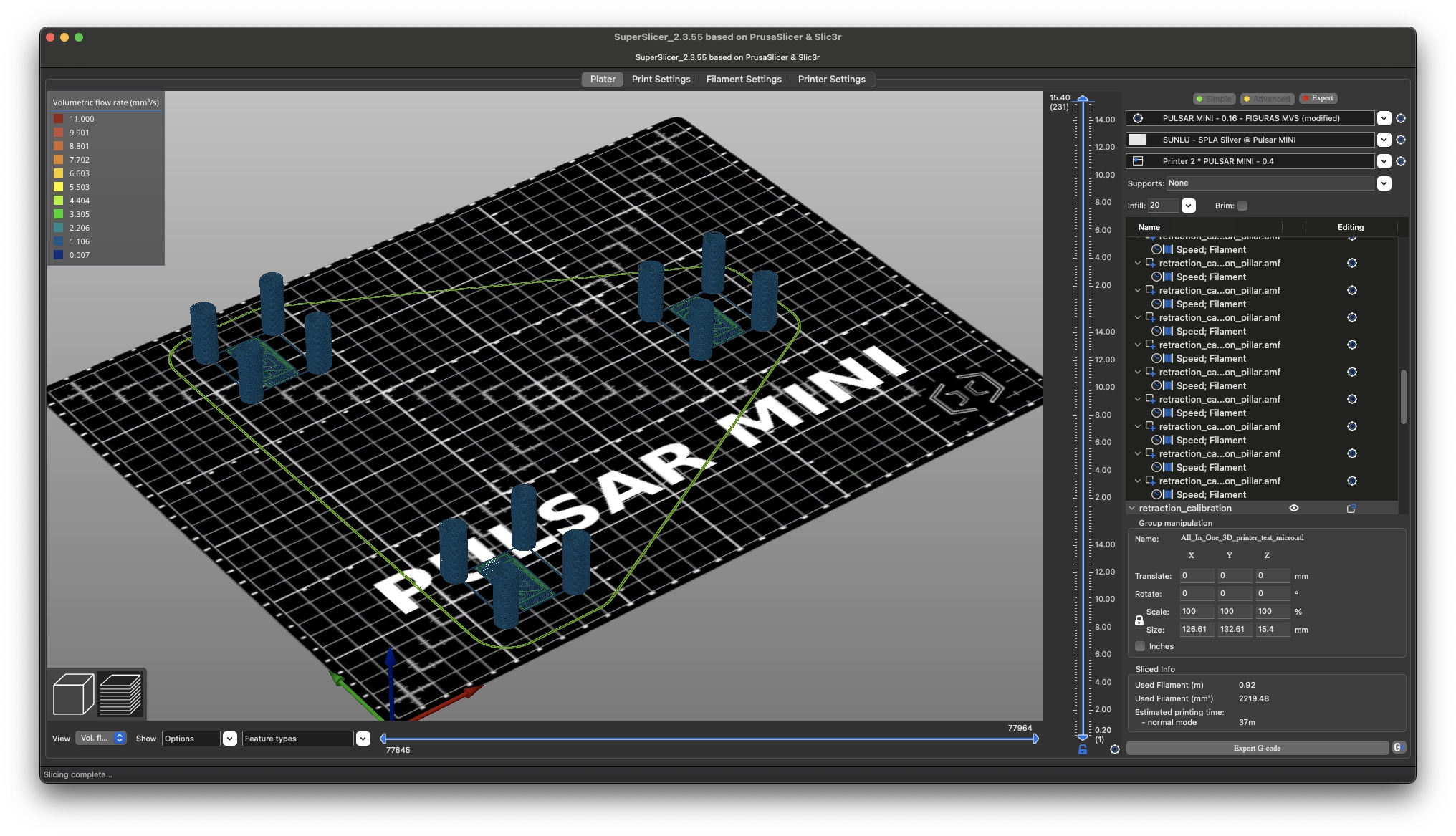1456x836 pixels.
Task: Click Size X field showing 126.61
Action: point(1197,629)
